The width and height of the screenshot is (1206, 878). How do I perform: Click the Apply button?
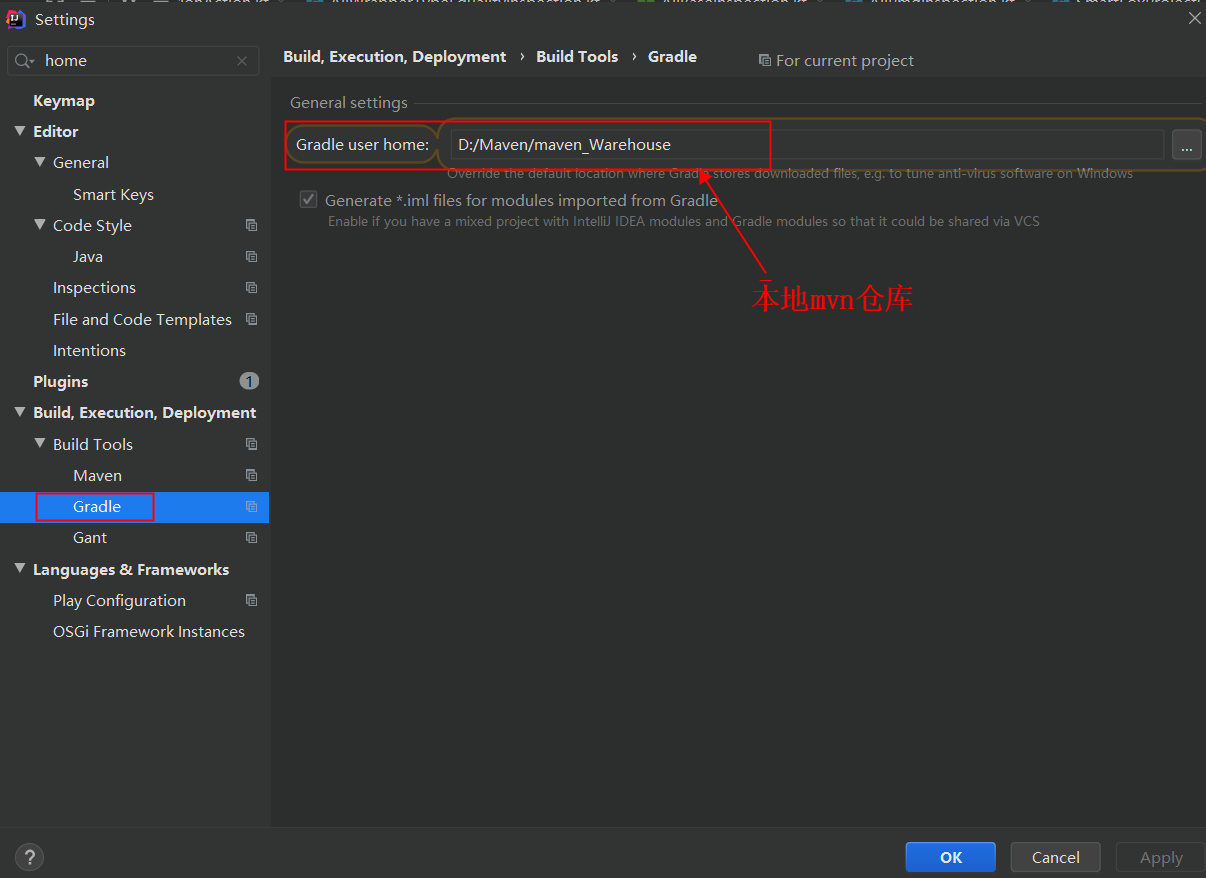1161,857
